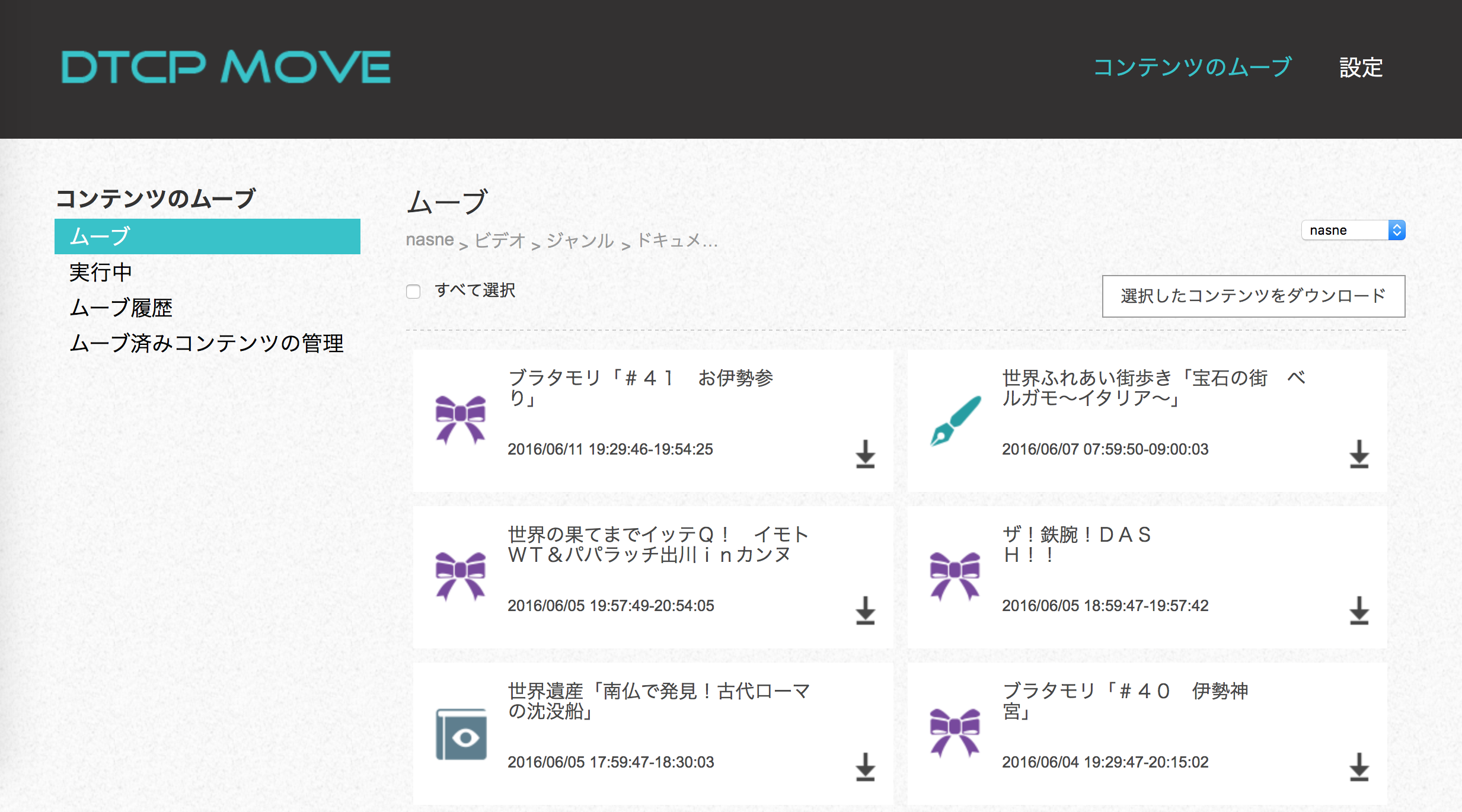1462x812 pixels.
Task: Click timestamp 2016/06/11 19:29:46-19:54:25
Action: (610, 449)
